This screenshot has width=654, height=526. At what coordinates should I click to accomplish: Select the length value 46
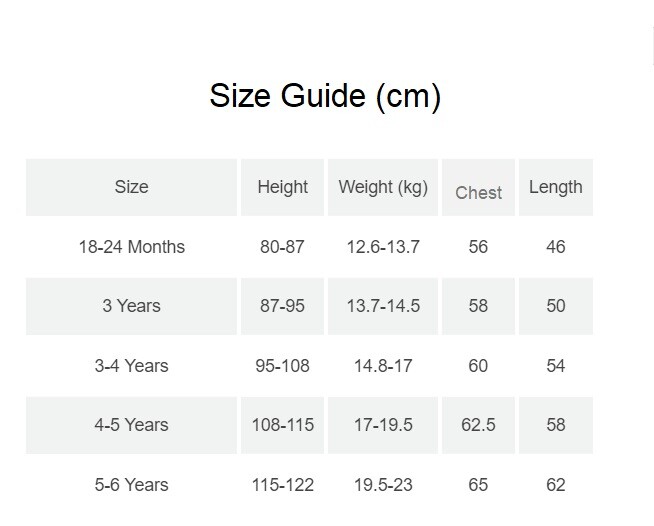(556, 247)
